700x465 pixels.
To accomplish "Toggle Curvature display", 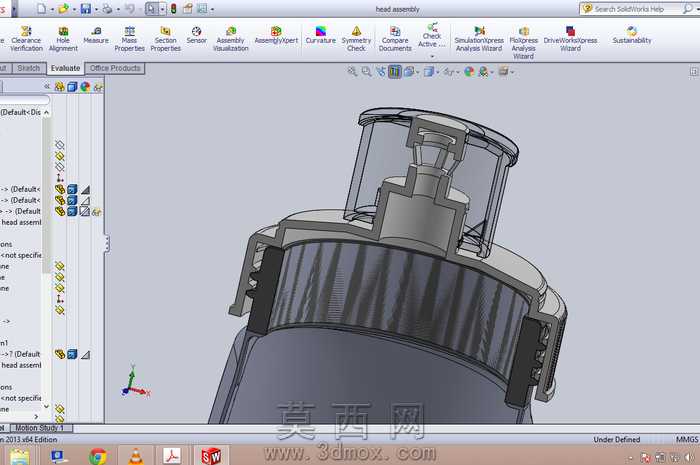I will coord(321,35).
